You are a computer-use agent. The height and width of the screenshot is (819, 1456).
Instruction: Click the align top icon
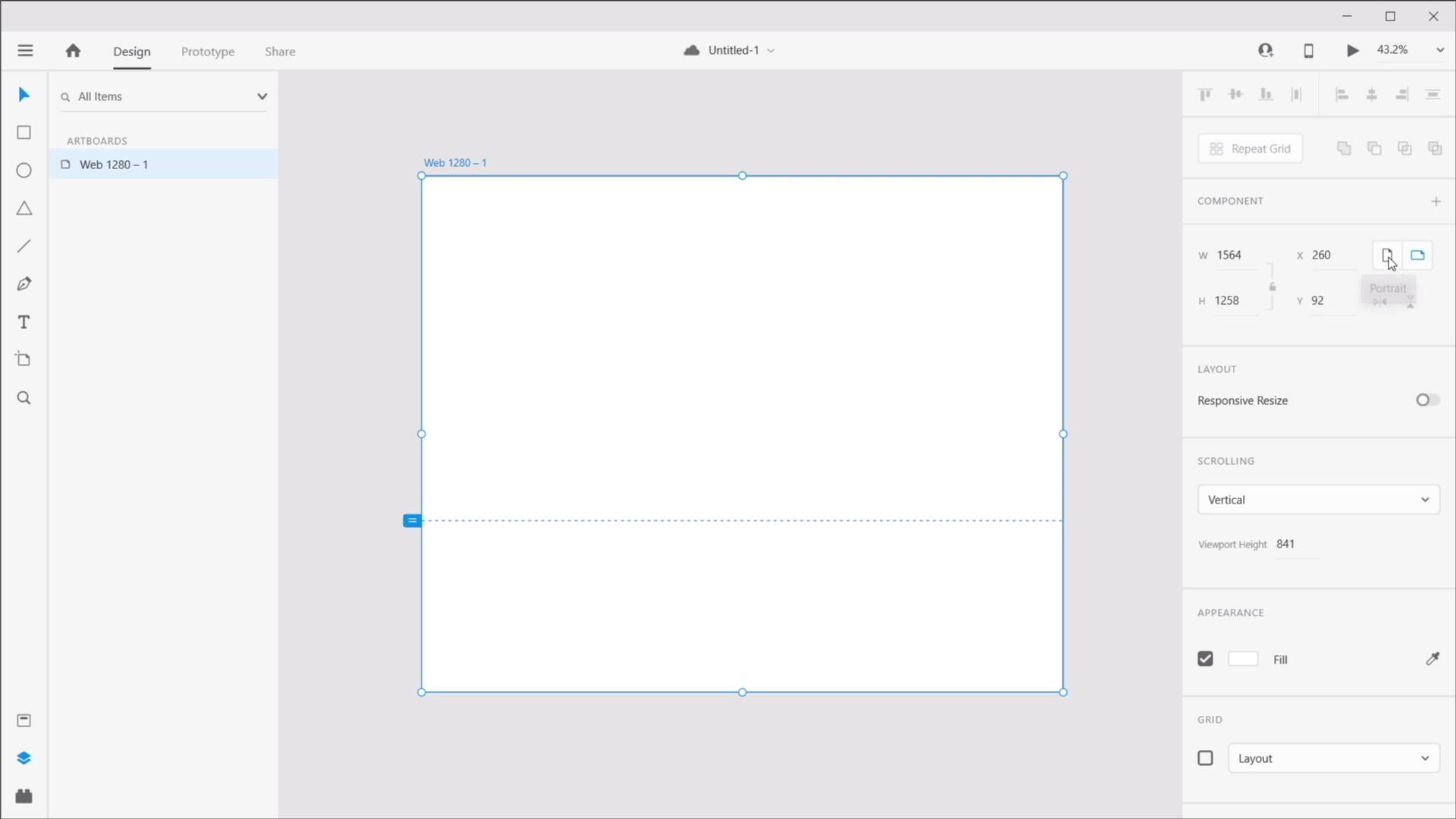(x=1204, y=94)
